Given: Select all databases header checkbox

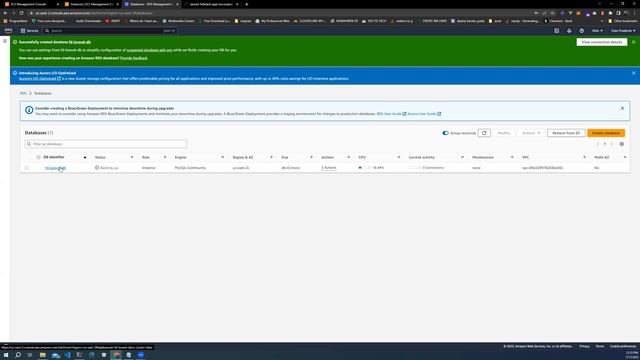Looking at the screenshot, I should 38,157.
